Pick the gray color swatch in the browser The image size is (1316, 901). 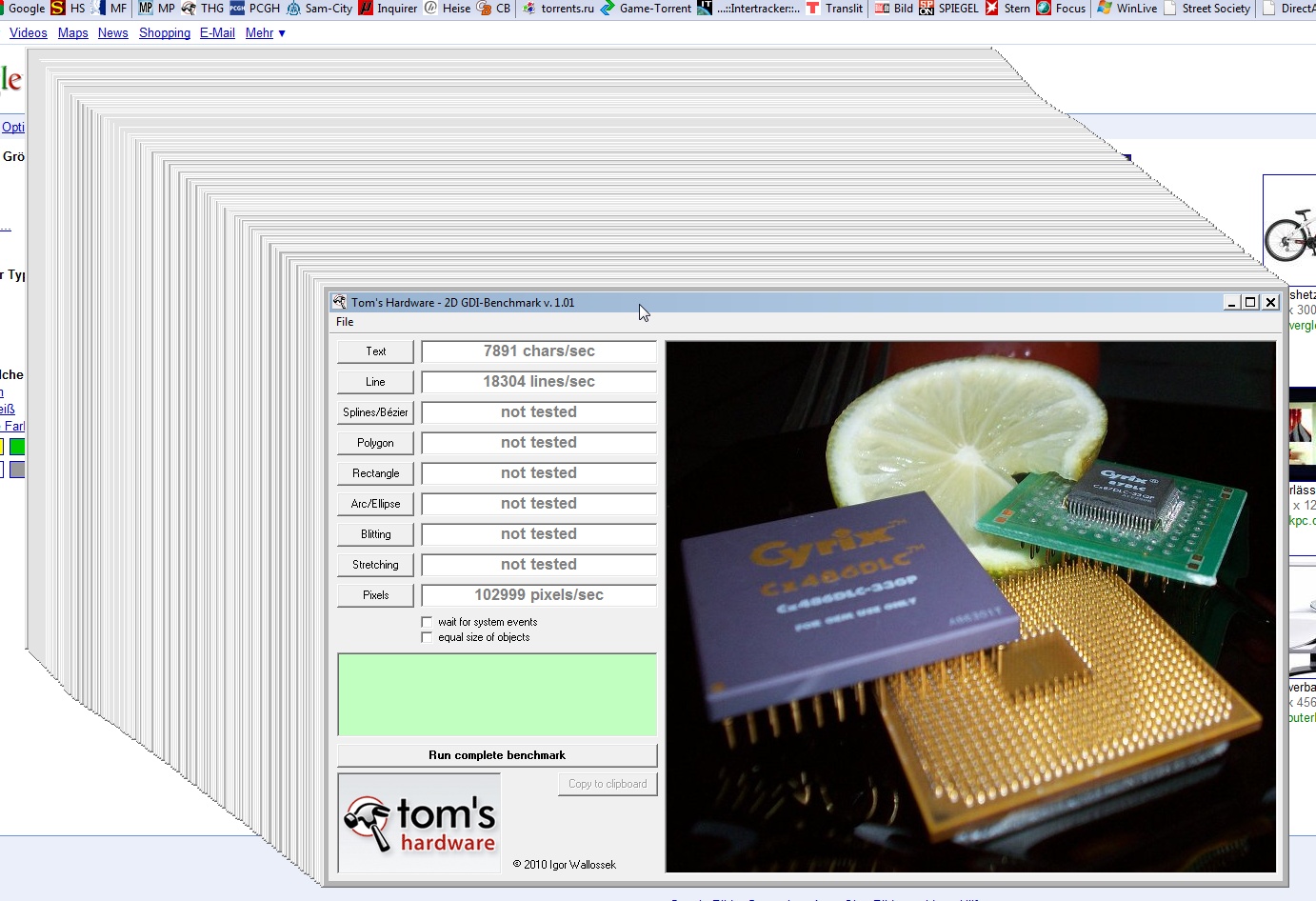pyautogui.click(x=17, y=470)
